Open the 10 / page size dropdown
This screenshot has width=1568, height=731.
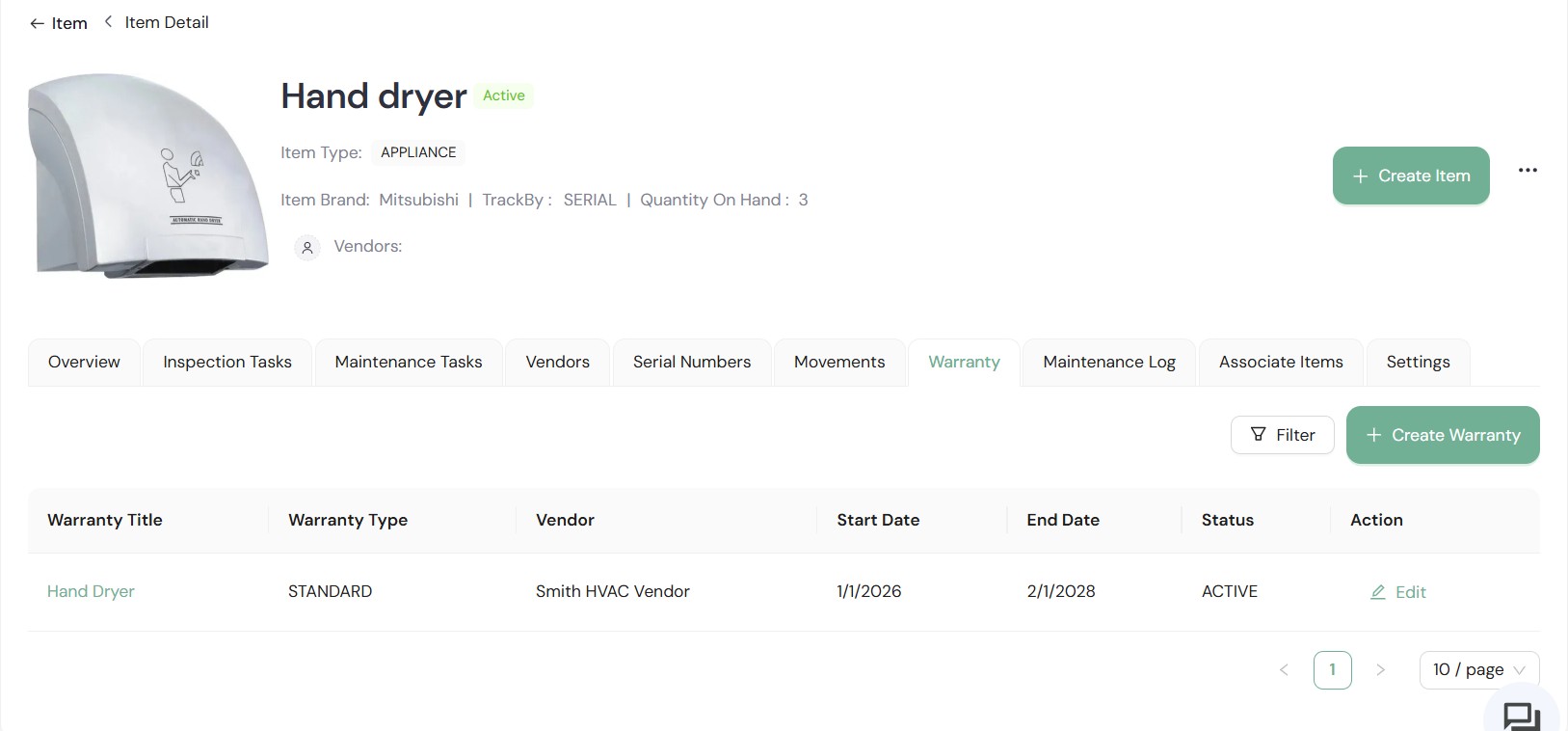click(1478, 669)
